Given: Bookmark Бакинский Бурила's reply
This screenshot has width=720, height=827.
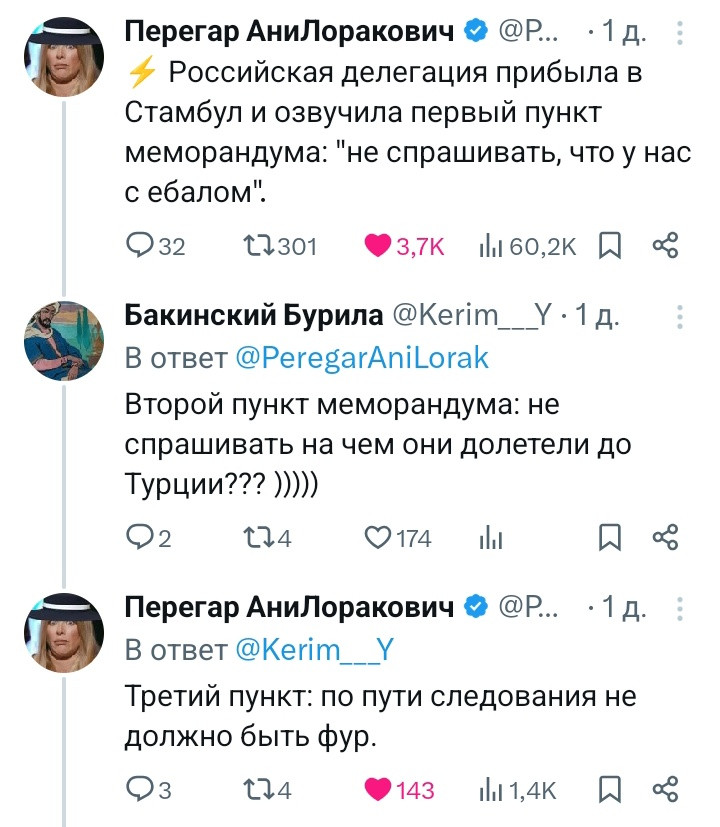Looking at the screenshot, I should [x=607, y=539].
